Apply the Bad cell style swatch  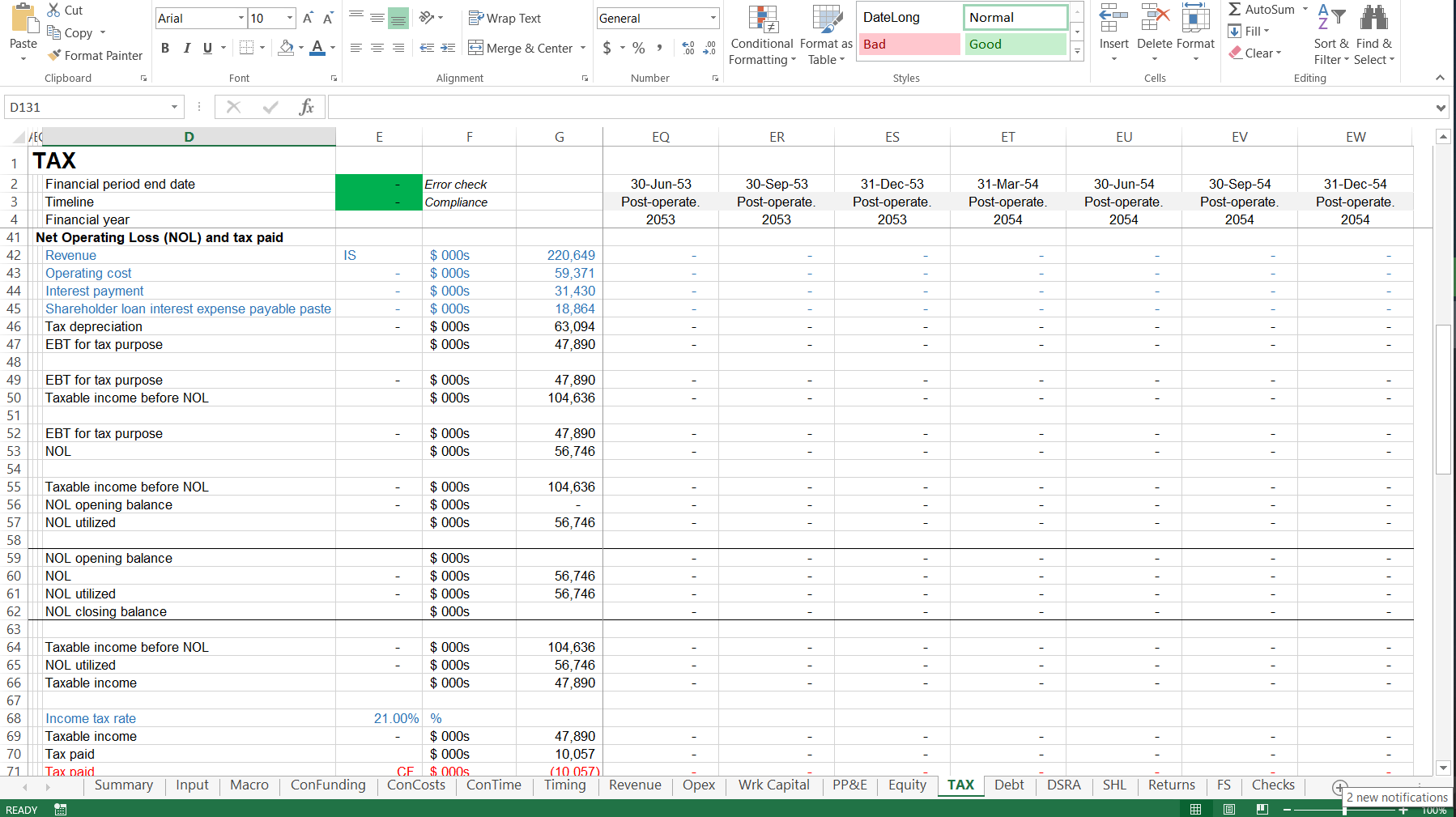tap(909, 45)
